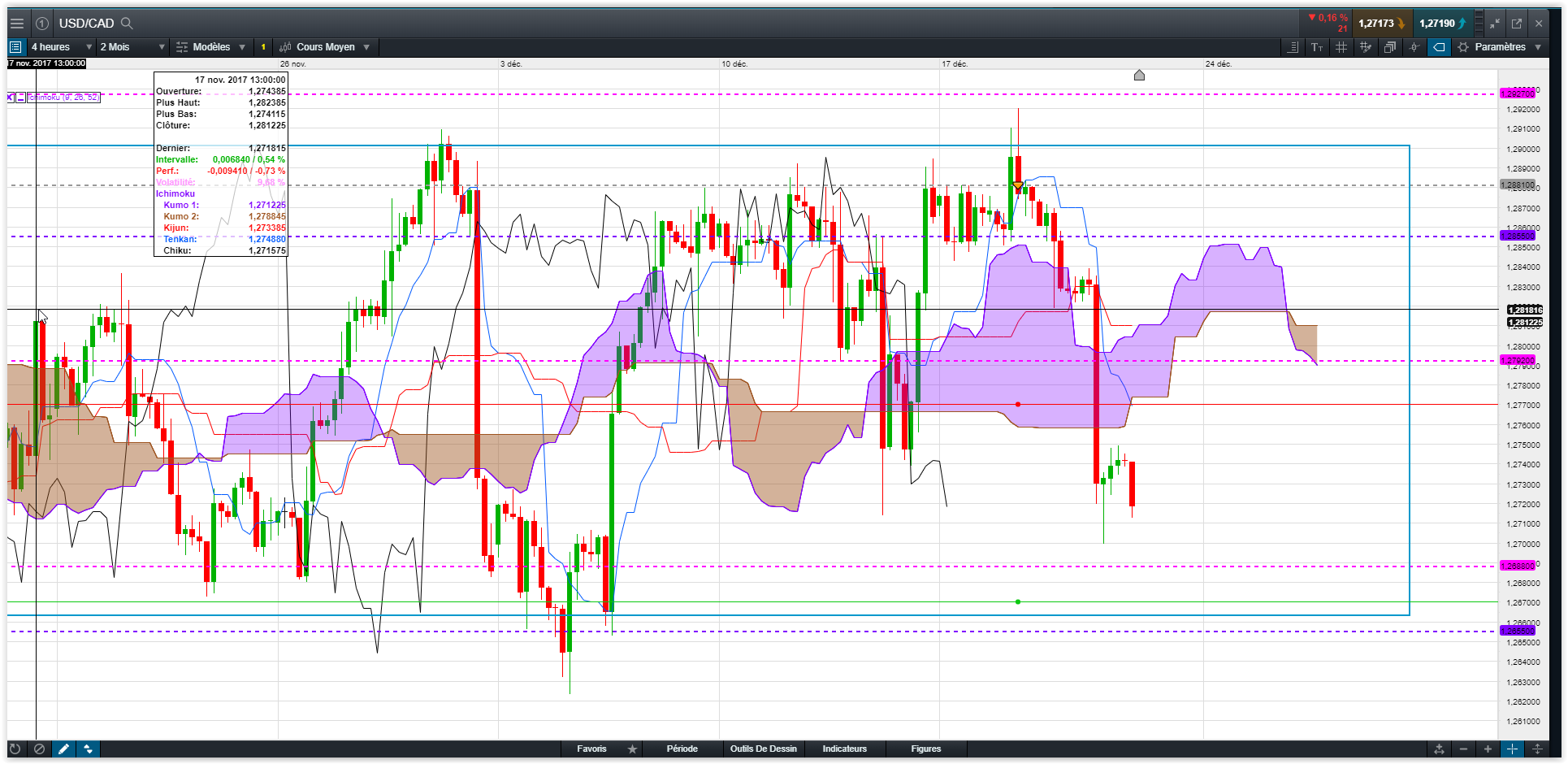This screenshot has height=764, width=1568.
Task: Toggle the chart grid lines
Action: [x=1341, y=47]
